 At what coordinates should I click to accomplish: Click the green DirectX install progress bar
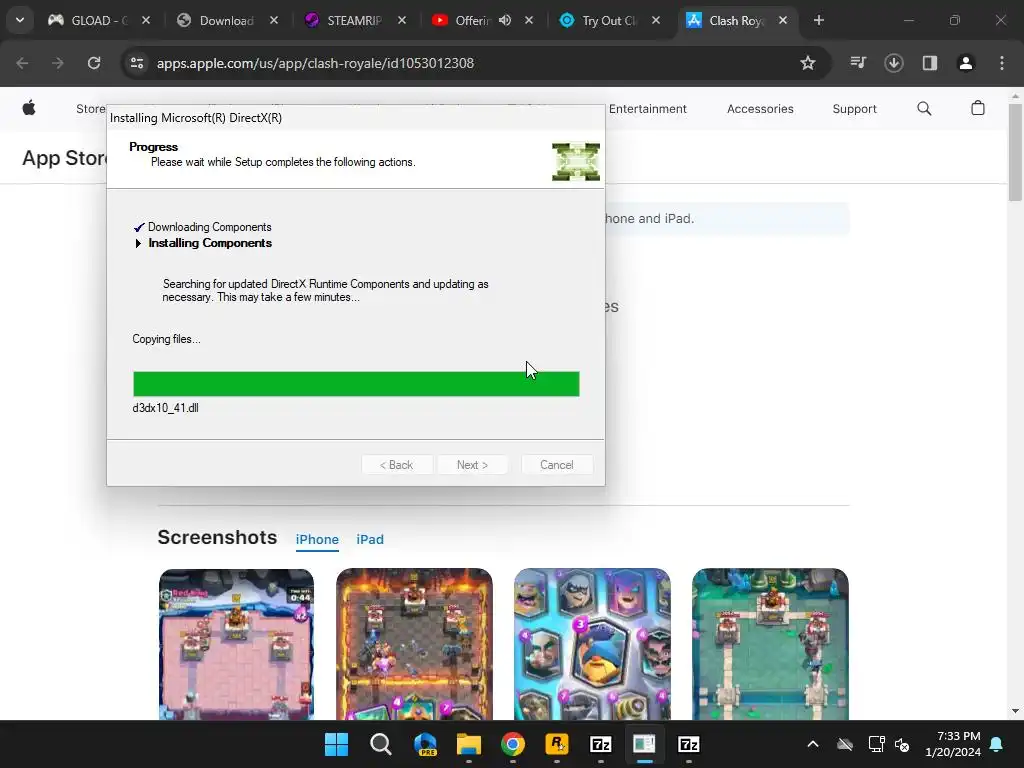356,384
